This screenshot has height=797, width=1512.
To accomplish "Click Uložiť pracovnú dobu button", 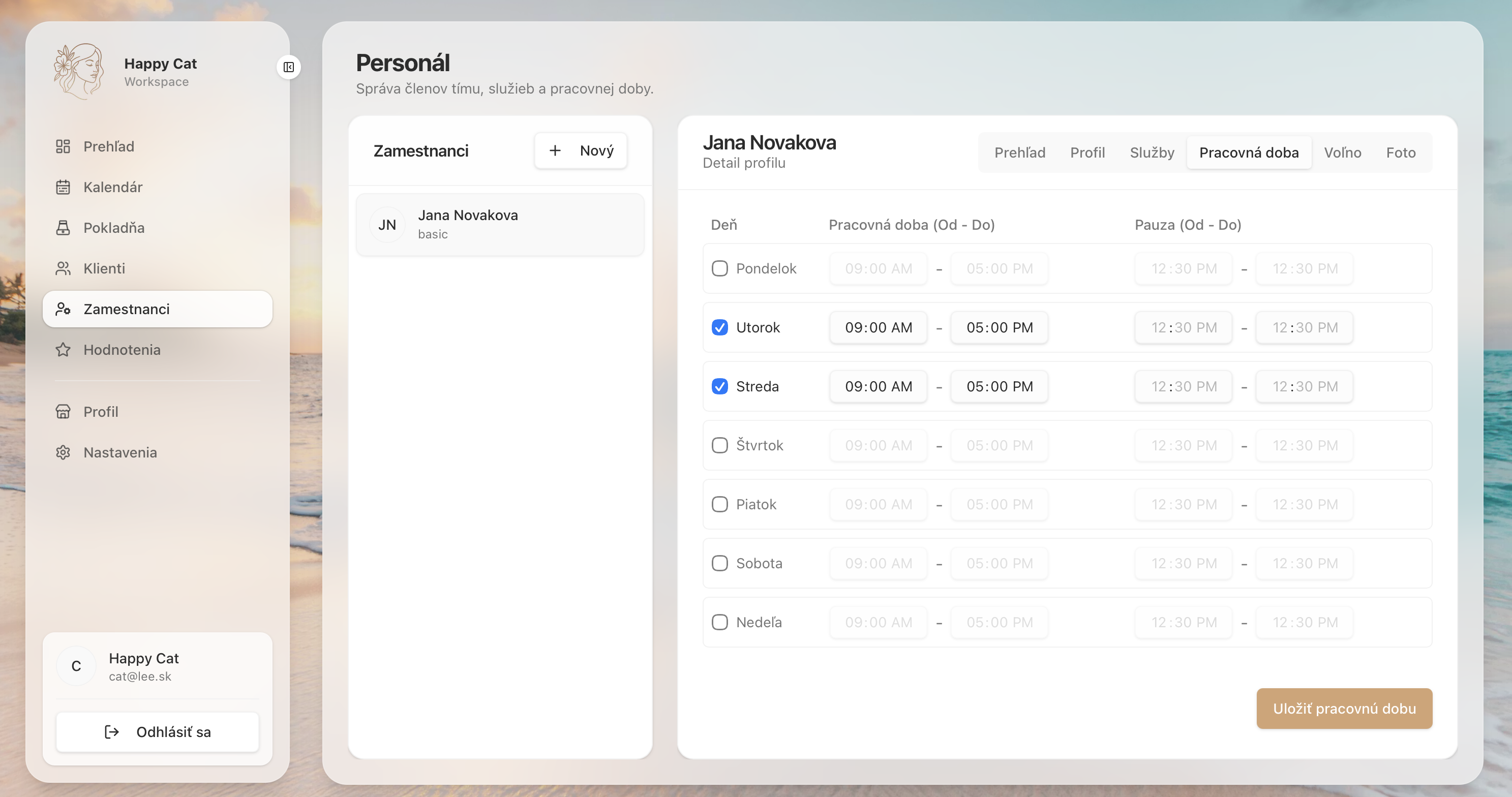I will pyautogui.click(x=1344, y=709).
